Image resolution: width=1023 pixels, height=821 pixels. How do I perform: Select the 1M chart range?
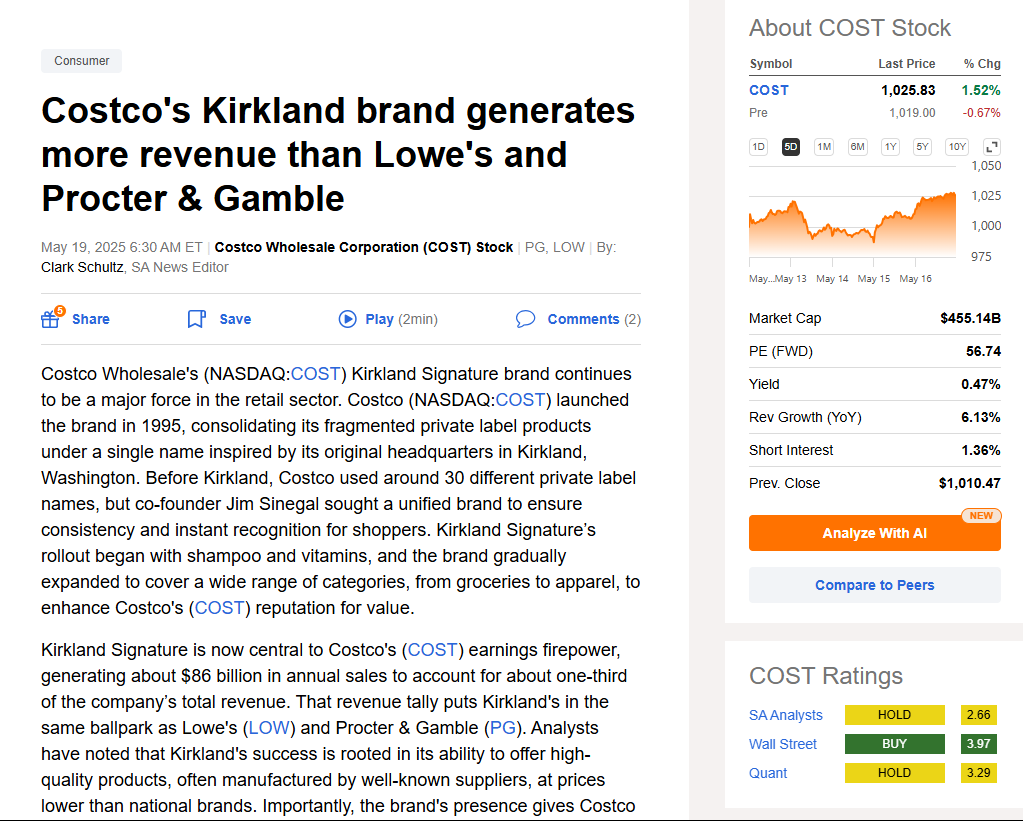(824, 147)
